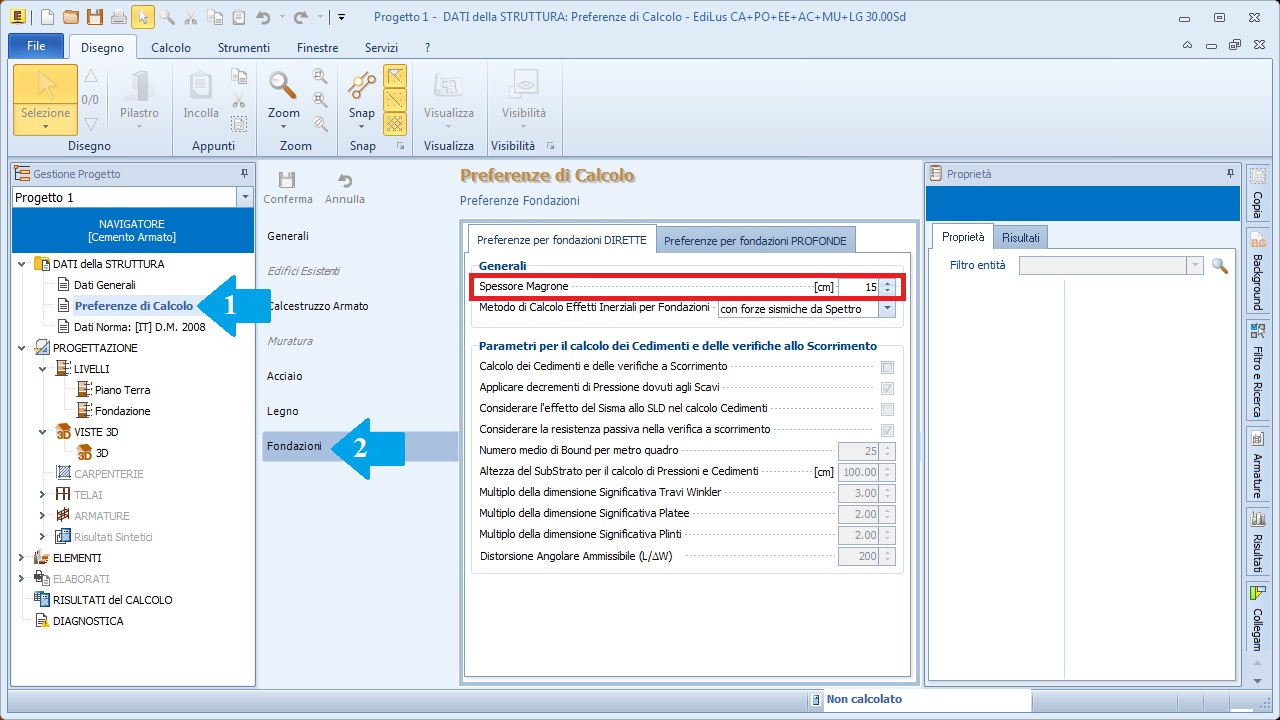Increase Spessore Magrone value with stepper
The height and width of the screenshot is (720, 1280).
click(x=887, y=283)
